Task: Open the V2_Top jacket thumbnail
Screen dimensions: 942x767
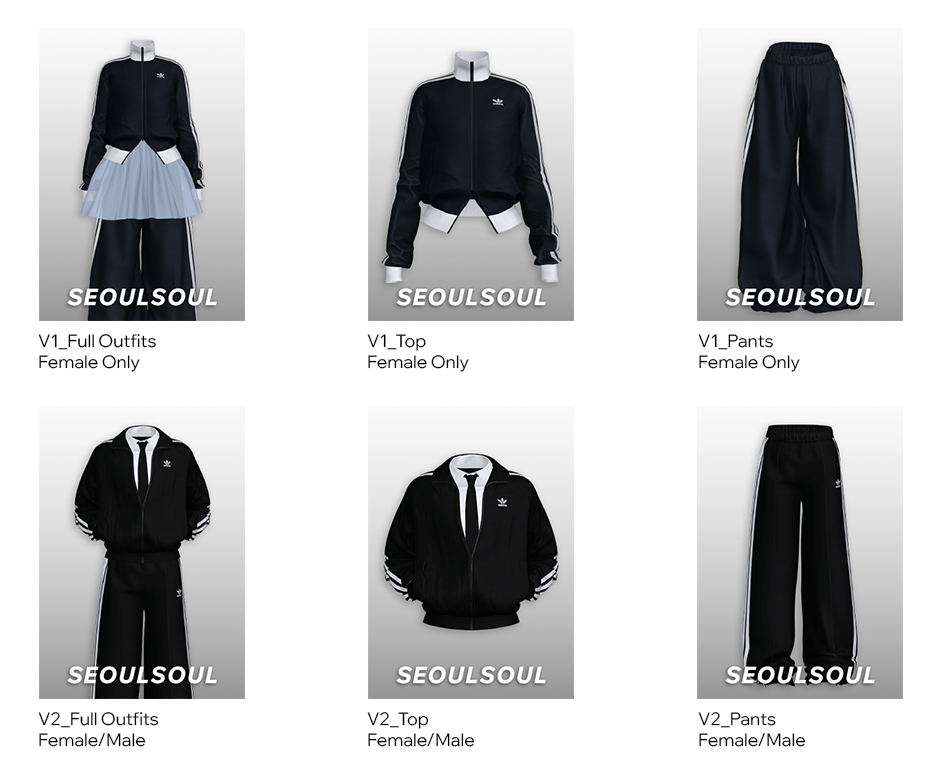Action: (471, 552)
